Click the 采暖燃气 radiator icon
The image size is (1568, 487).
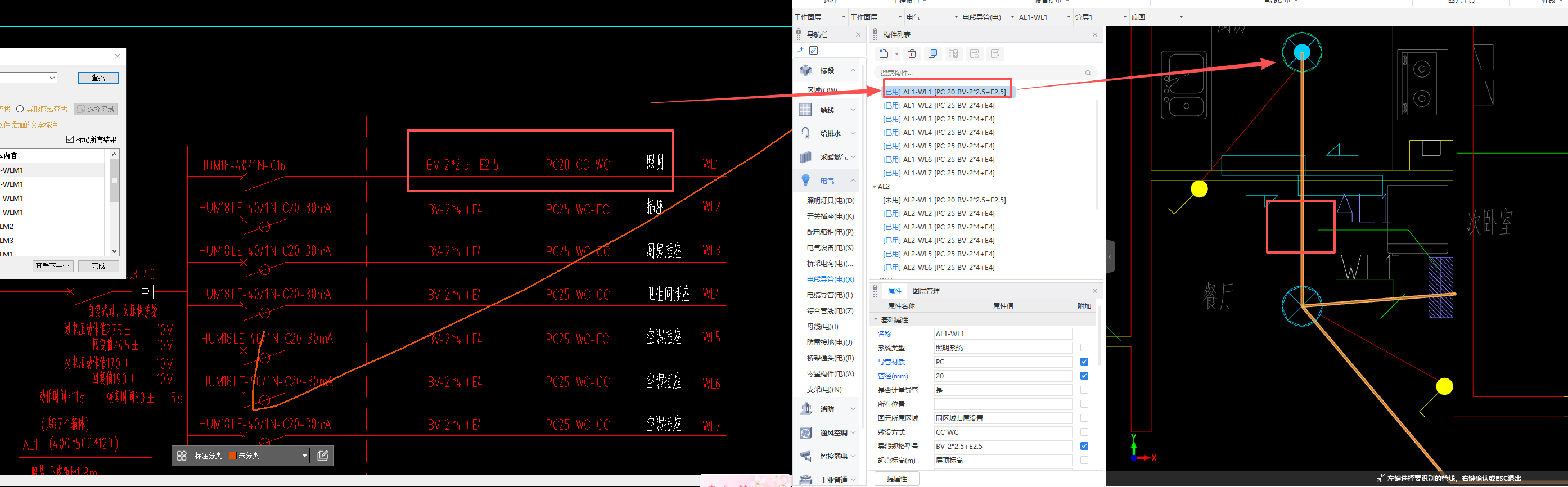point(806,157)
